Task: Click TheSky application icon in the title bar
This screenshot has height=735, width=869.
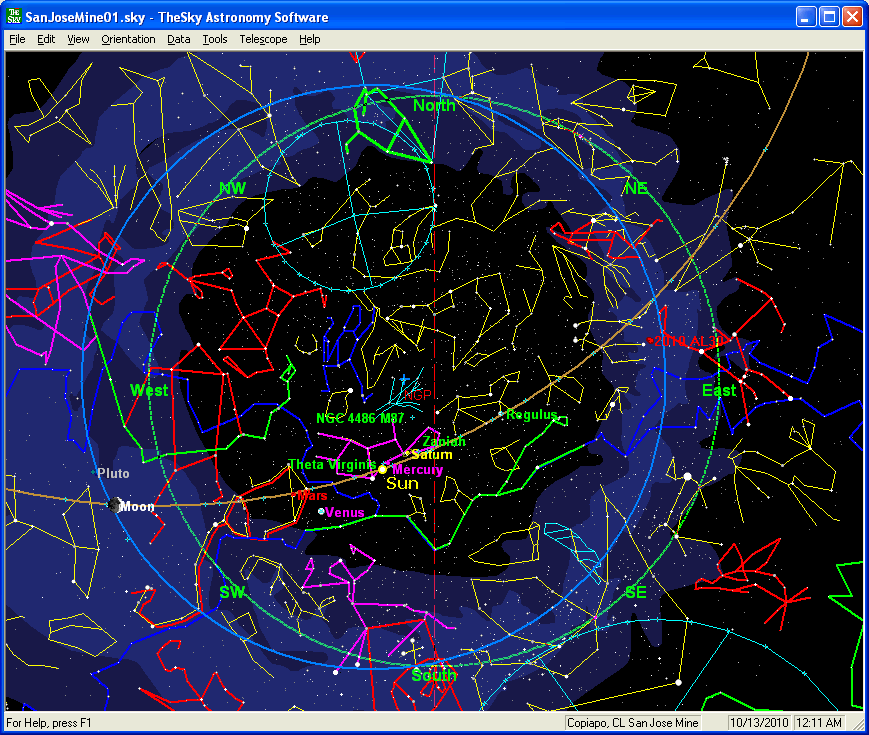Action: (14, 17)
